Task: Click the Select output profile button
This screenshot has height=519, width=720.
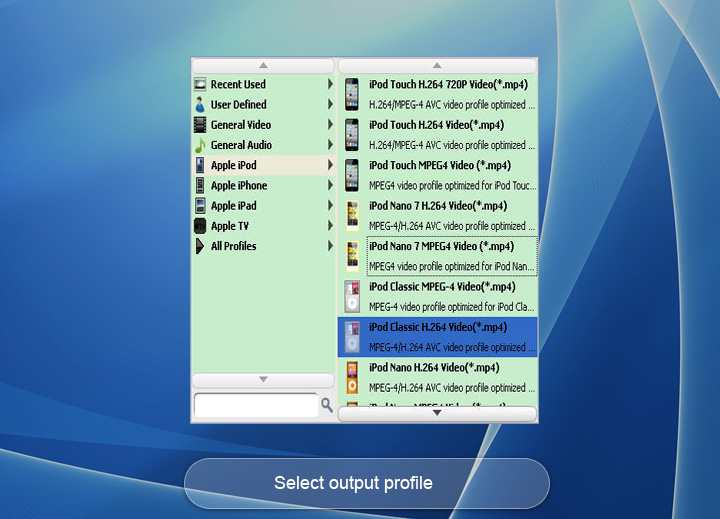Action: point(366,484)
